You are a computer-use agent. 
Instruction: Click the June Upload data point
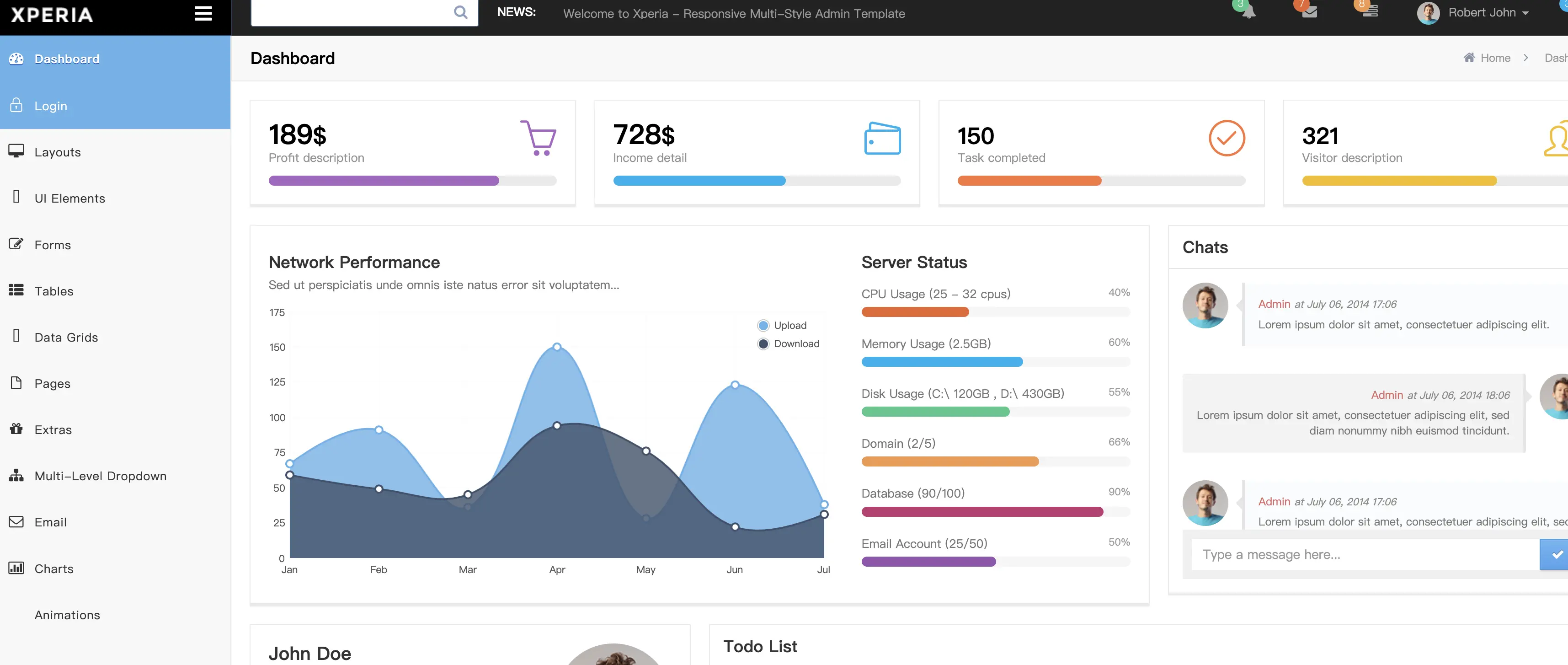(x=735, y=384)
